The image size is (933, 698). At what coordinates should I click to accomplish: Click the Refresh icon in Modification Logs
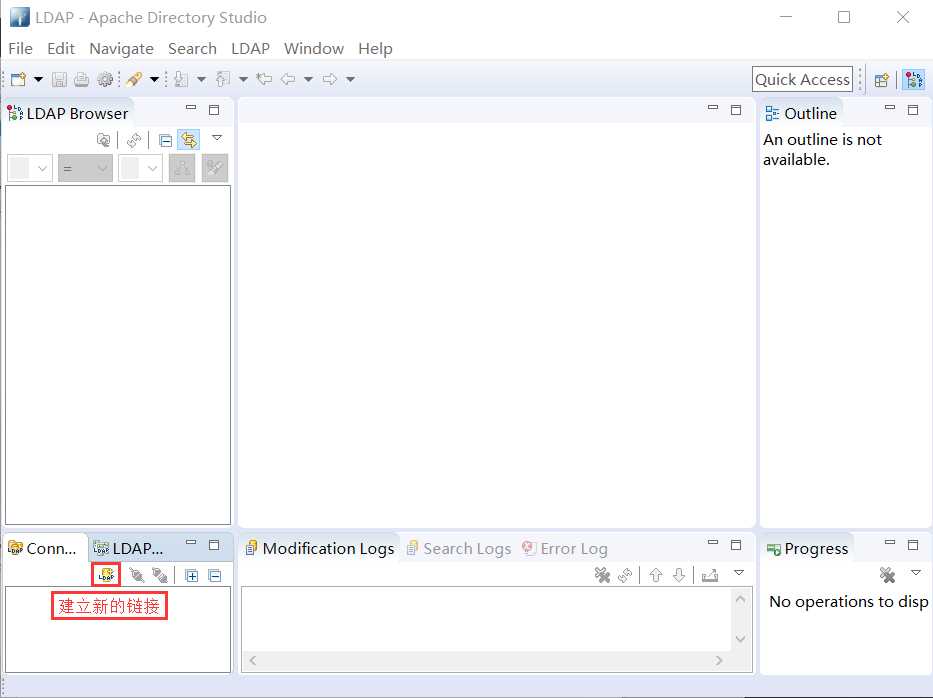(625, 575)
